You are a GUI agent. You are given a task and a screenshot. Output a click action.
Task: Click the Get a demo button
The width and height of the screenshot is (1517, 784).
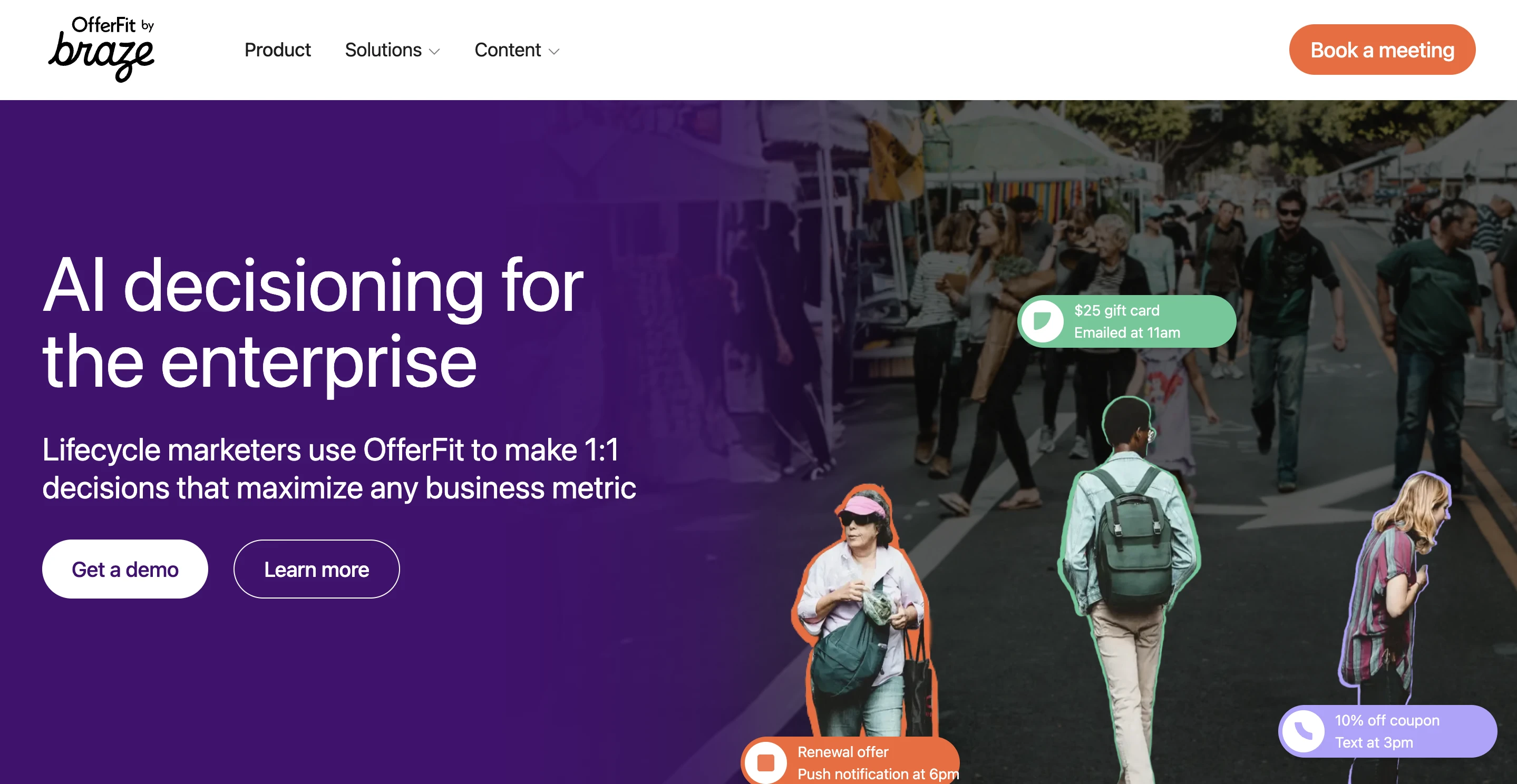pyautogui.click(x=125, y=569)
